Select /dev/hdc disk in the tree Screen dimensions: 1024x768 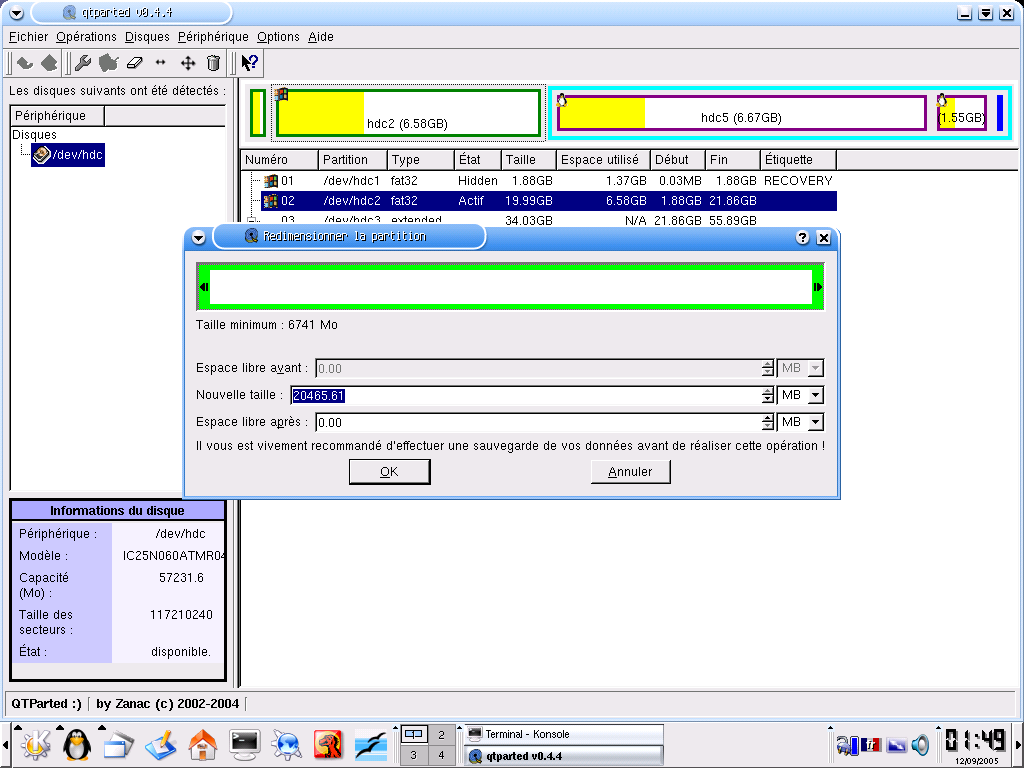pyautogui.click(x=68, y=155)
